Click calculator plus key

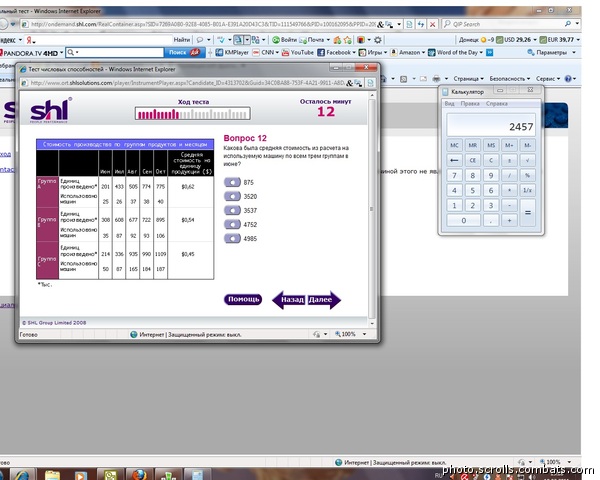[x=509, y=220]
